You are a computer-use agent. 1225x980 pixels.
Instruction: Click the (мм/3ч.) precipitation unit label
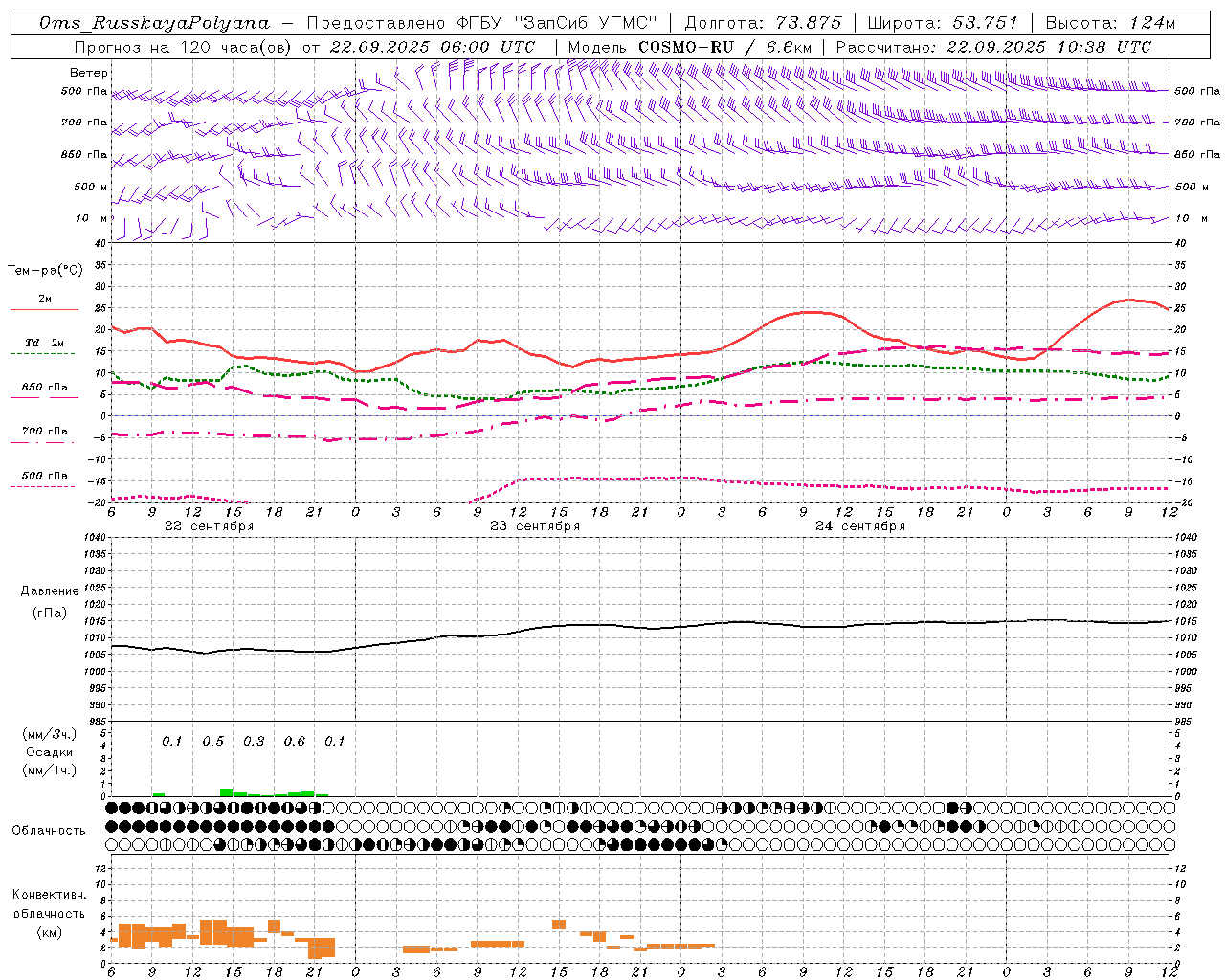point(50,734)
